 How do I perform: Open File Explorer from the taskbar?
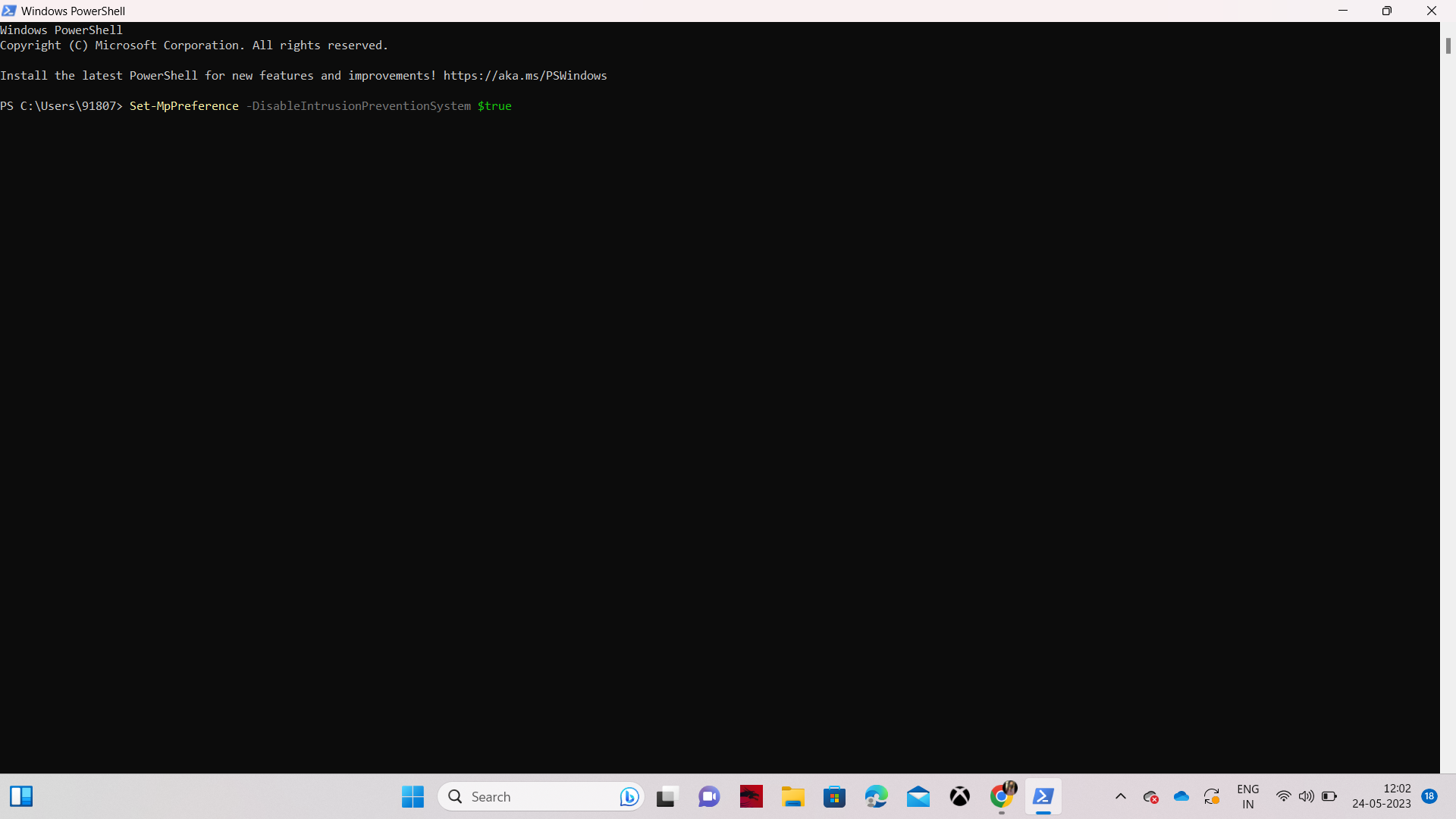click(793, 796)
